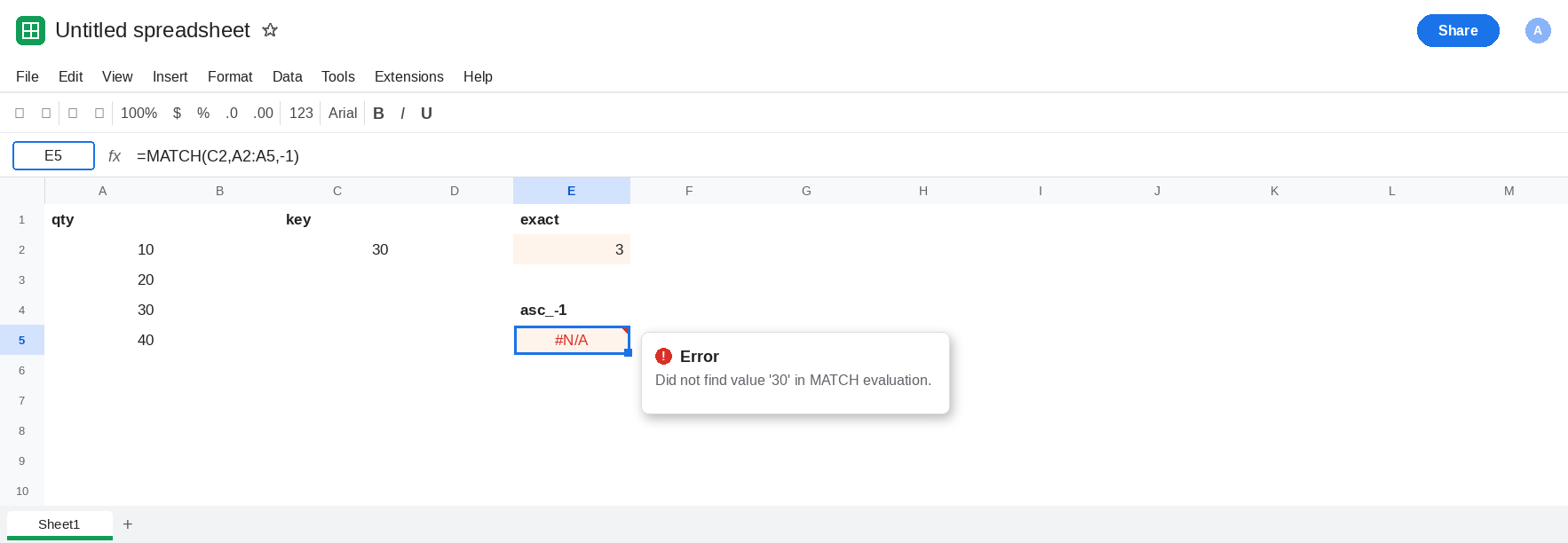Decrease decimal places button
1568x543 pixels.
[232, 113]
